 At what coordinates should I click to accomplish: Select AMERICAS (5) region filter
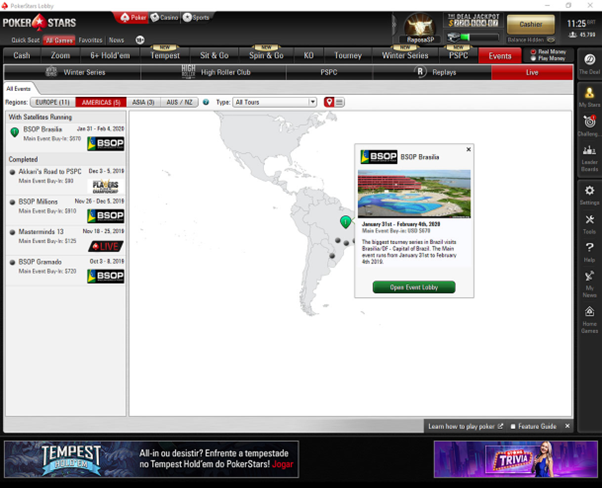(x=101, y=102)
